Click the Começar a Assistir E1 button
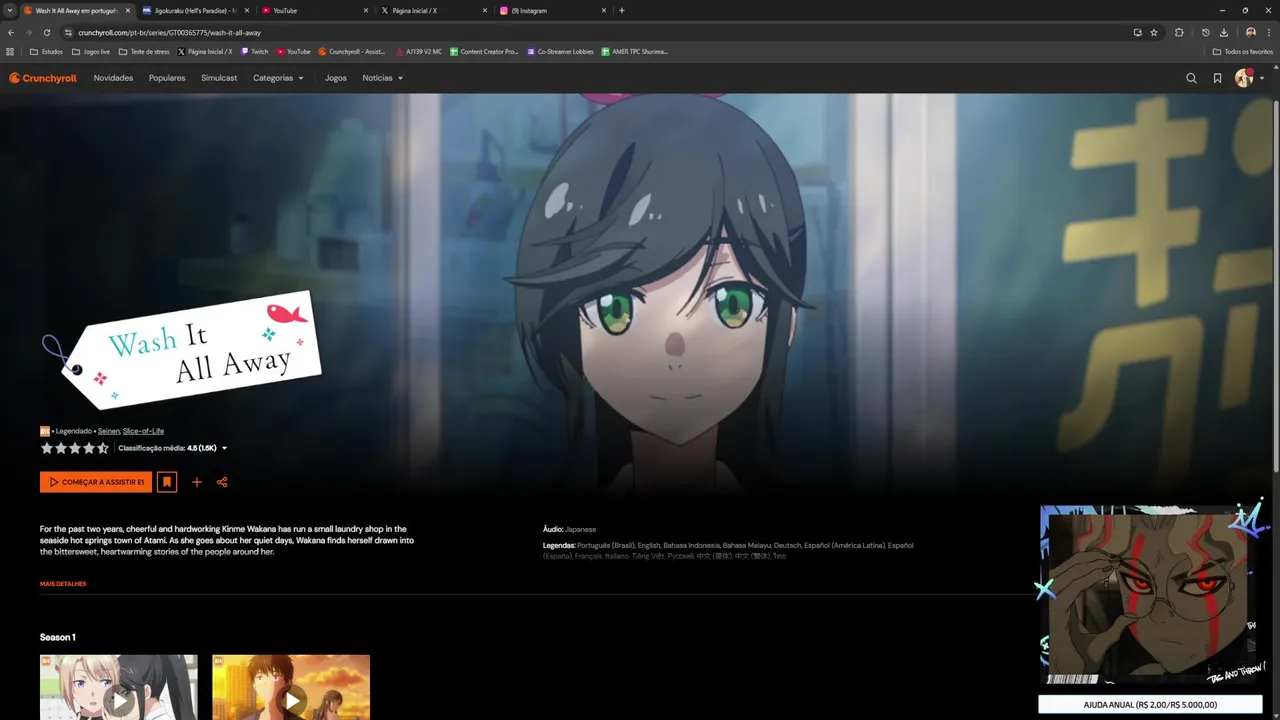The width and height of the screenshot is (1280, 720). point(96,482)
